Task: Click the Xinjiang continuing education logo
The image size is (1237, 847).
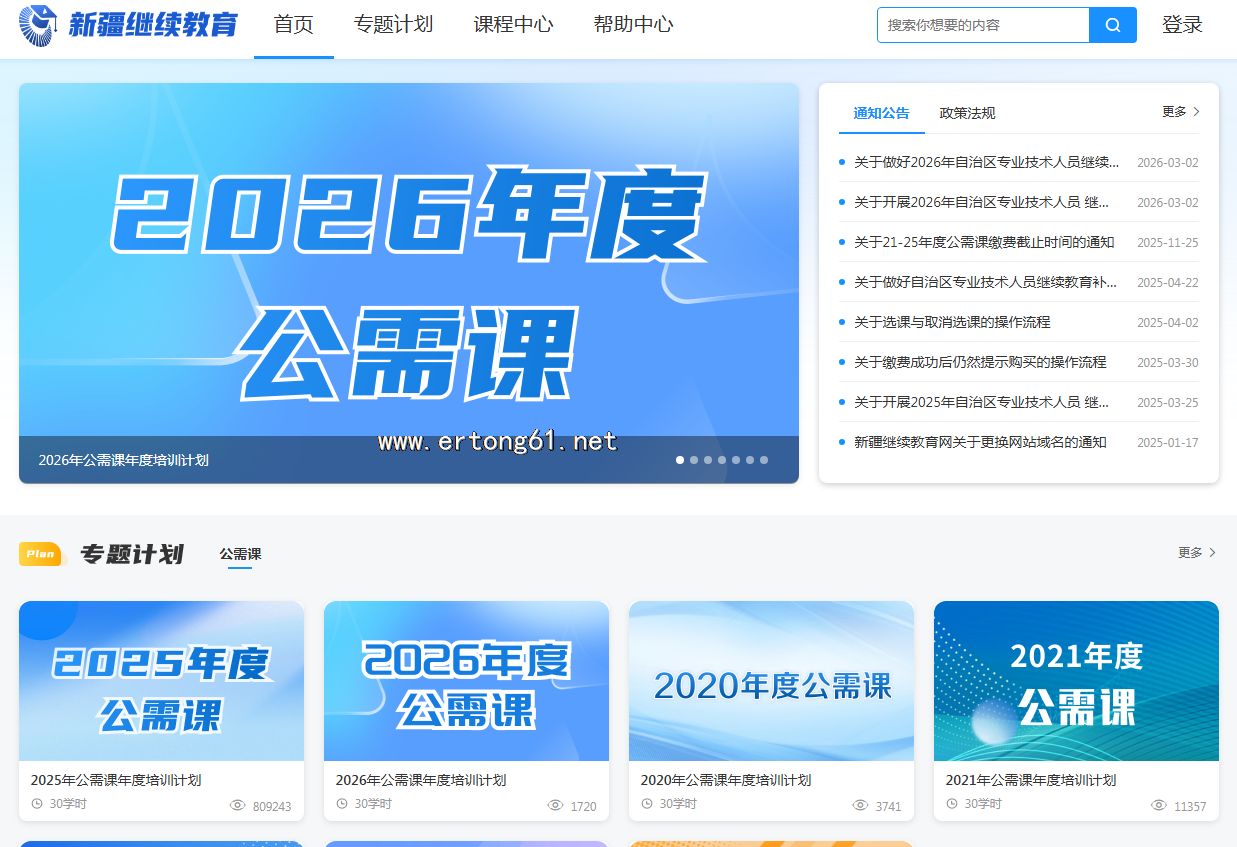Action: [x=128, y=25]
